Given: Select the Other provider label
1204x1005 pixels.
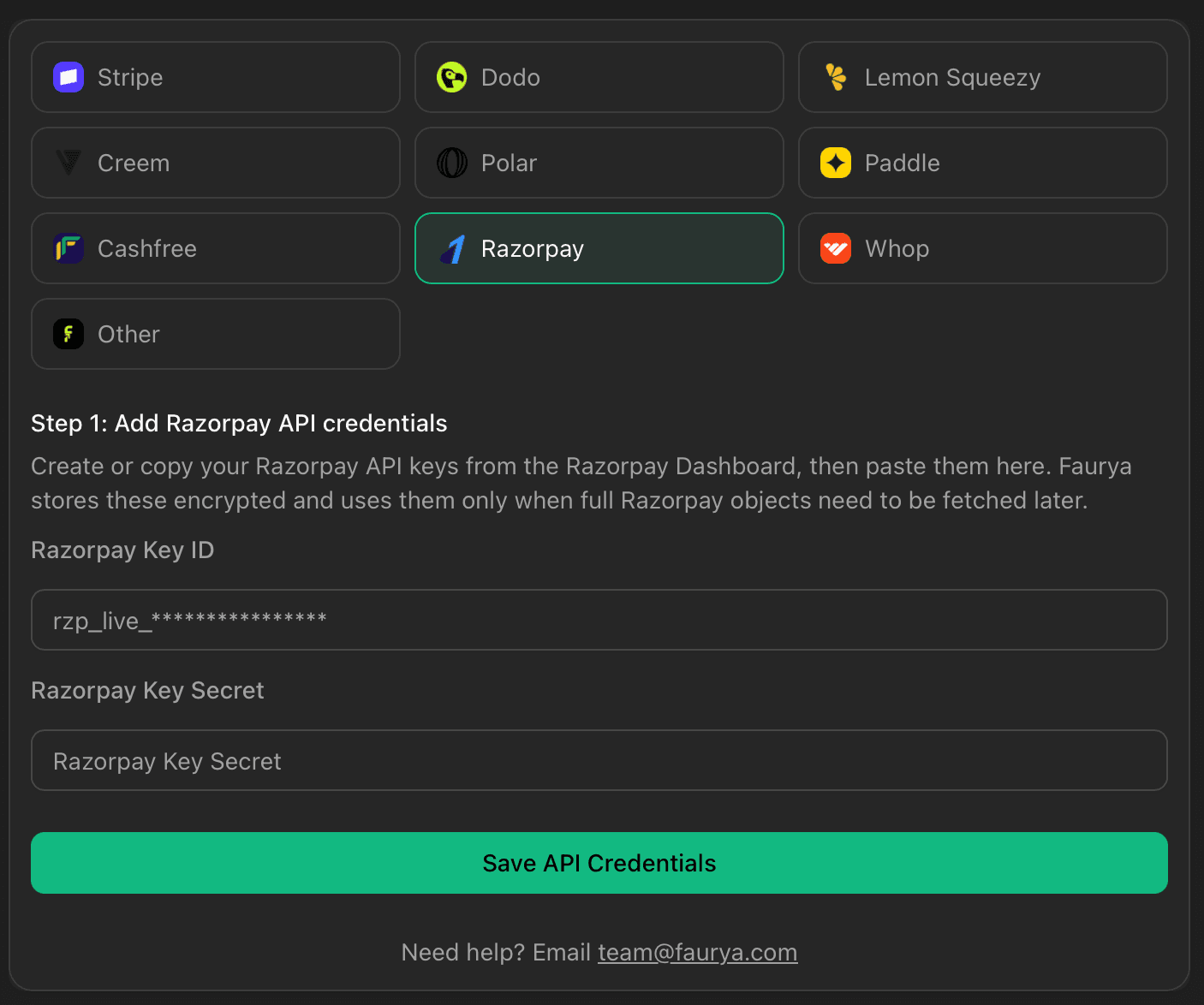Looking at the screenshot, I should point(128,334).
